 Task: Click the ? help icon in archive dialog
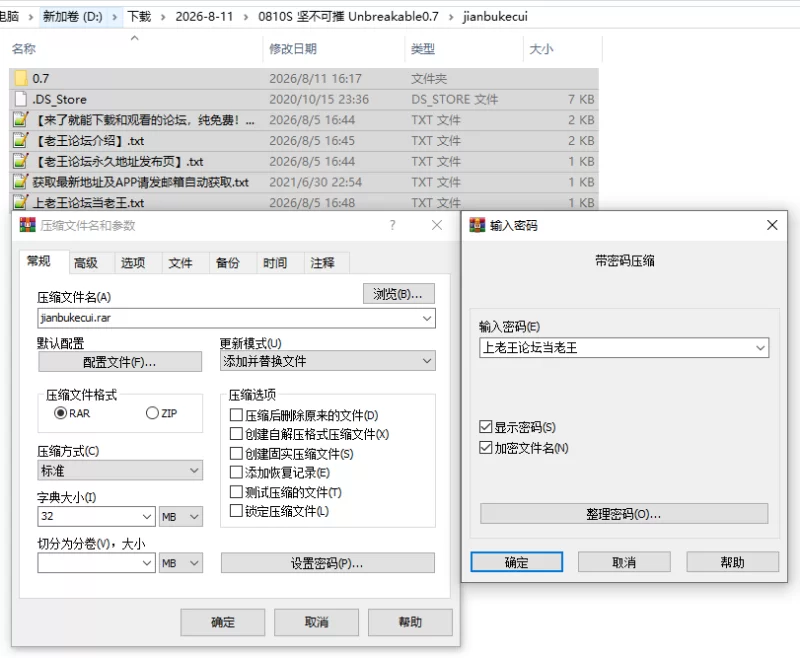[x=392, y=225]
